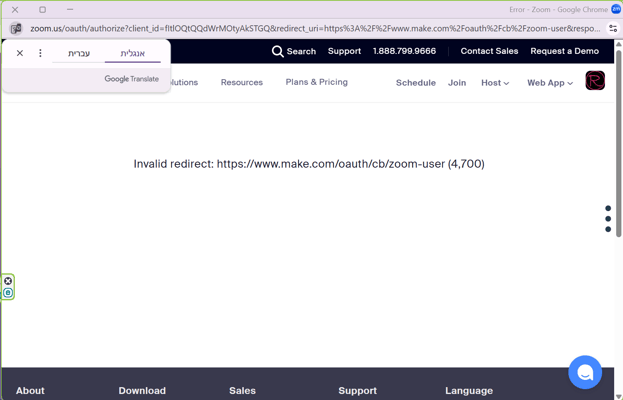Click the Download footer heading
Image resolution: width=623 pixels, height=400 pixels.
(x=142, y=390)
